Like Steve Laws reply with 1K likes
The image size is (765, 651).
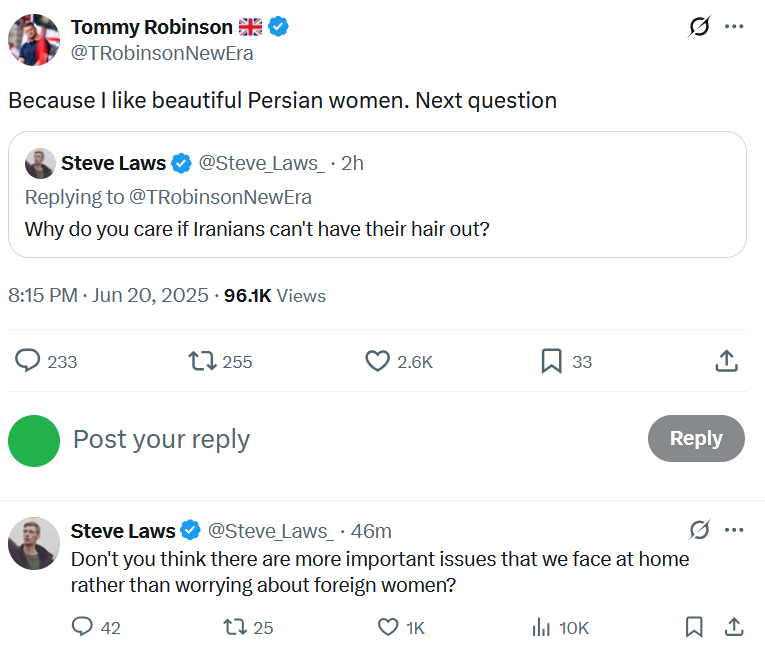click(388, 627)
